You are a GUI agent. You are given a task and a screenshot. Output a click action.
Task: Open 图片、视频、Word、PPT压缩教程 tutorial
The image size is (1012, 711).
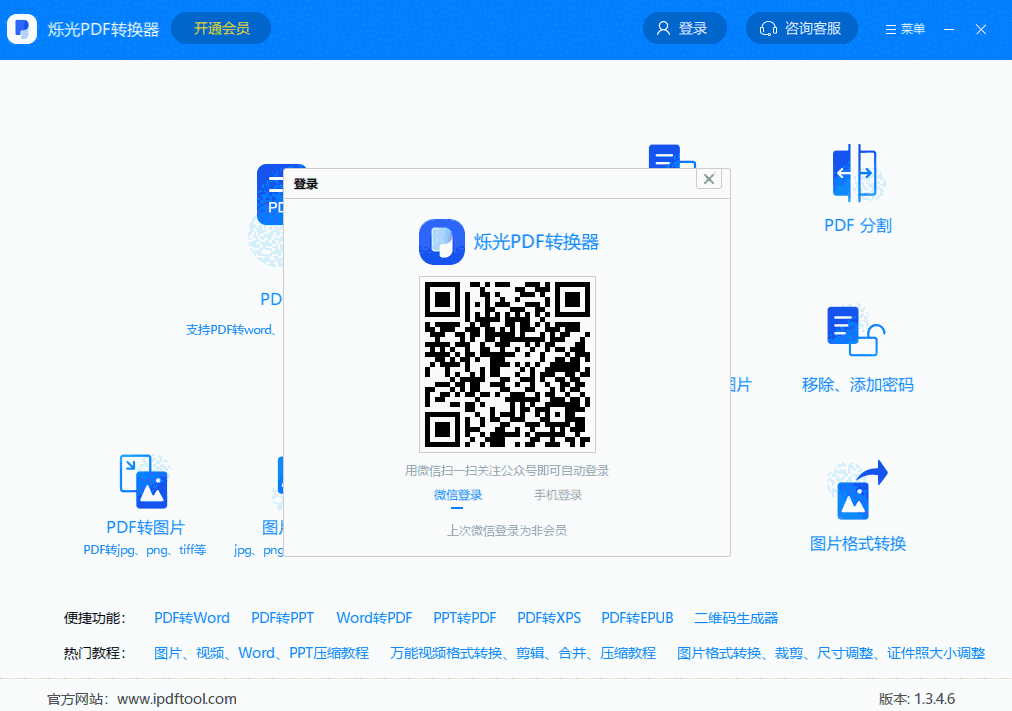(261, 653)
